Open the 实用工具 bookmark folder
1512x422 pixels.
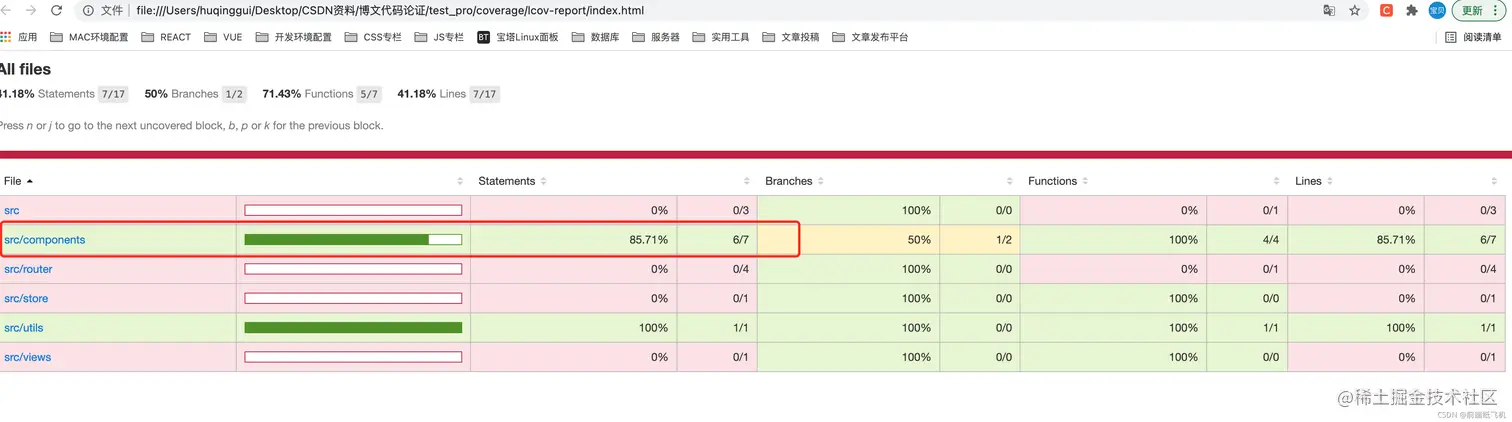721,37
